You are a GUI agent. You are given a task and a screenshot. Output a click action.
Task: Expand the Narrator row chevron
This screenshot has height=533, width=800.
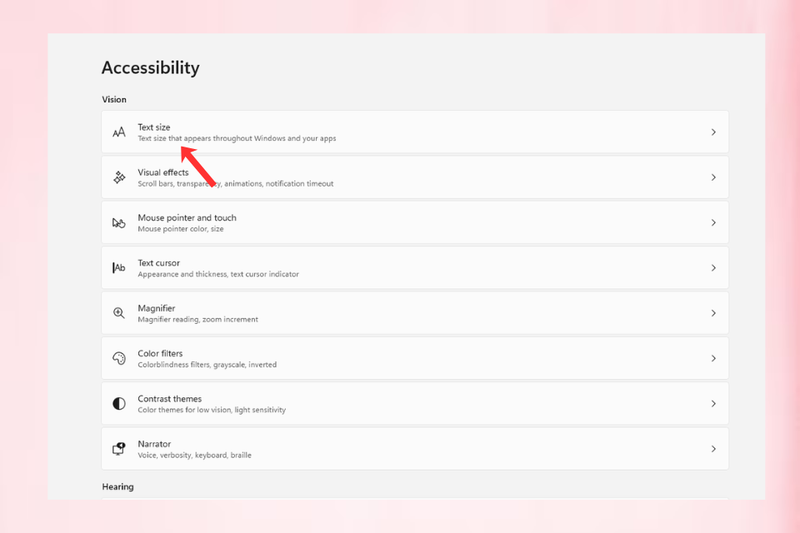tap(713, 449)
